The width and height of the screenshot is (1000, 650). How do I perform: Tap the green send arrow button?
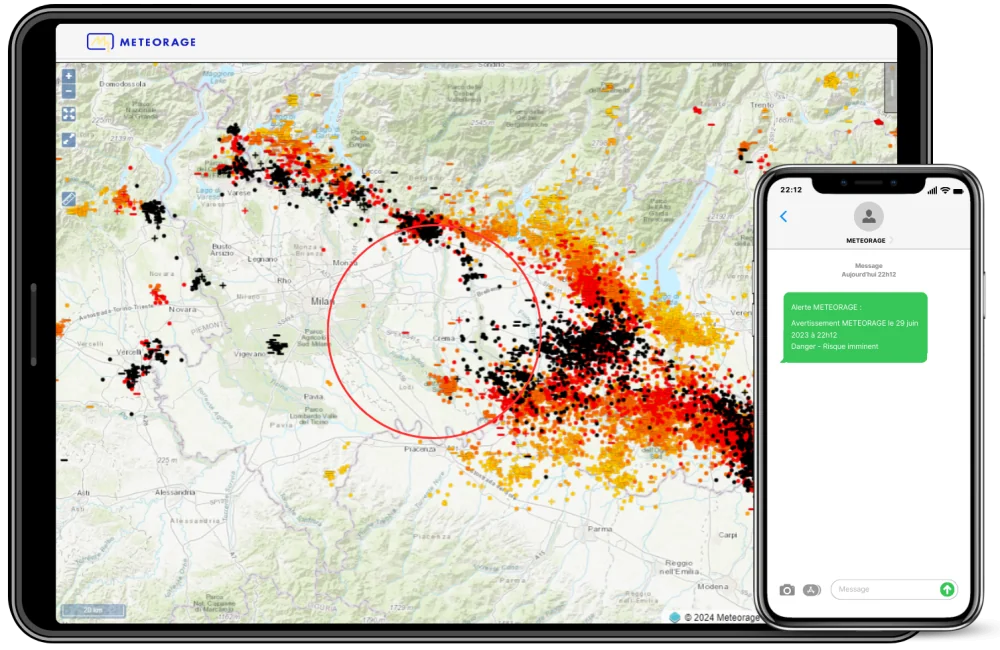click(946, 590)
